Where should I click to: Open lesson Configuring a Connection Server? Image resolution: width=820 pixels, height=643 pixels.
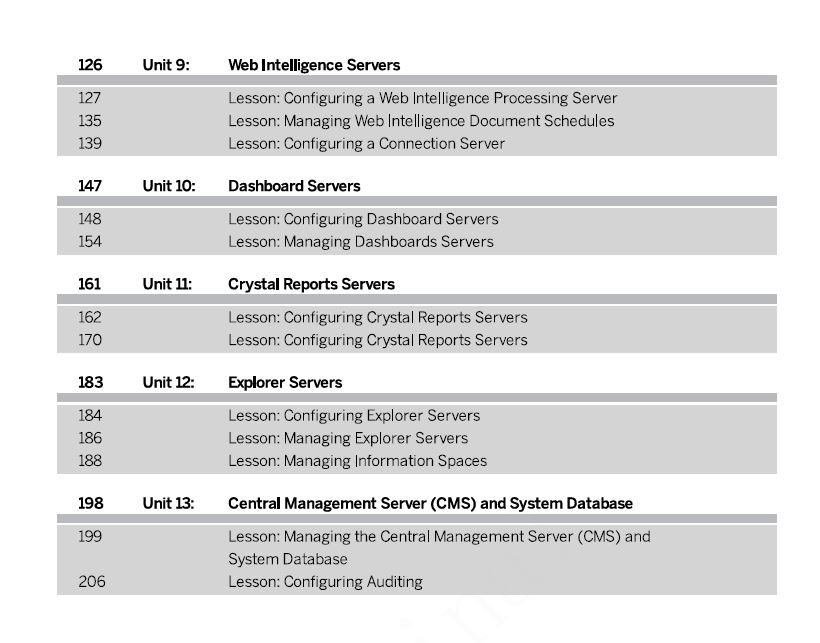click(x=366, y=143)
